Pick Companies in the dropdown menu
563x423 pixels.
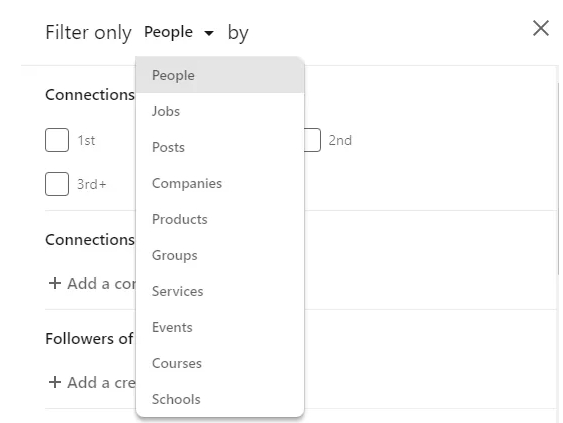220,183
